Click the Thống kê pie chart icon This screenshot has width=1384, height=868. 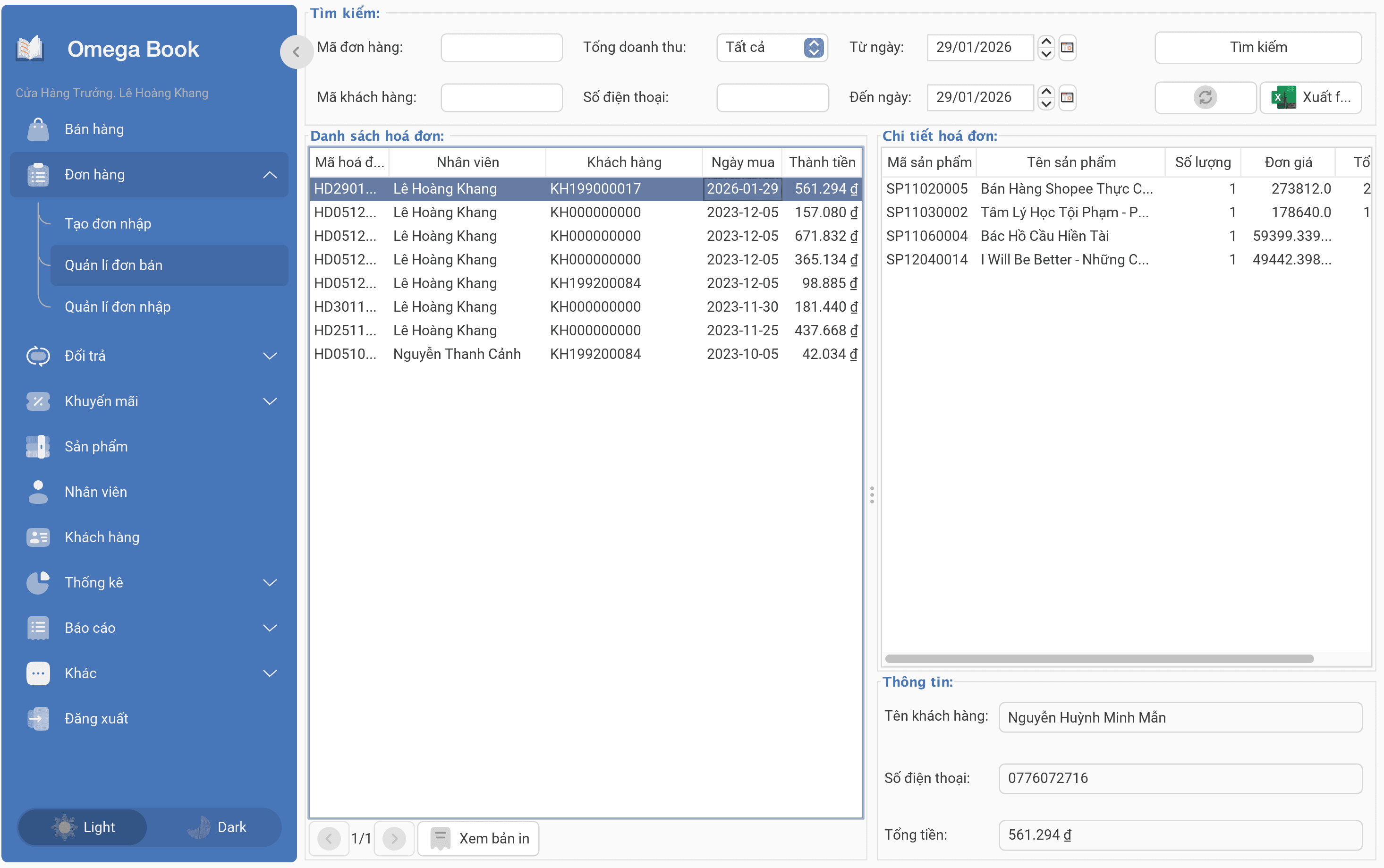[38, 583]
